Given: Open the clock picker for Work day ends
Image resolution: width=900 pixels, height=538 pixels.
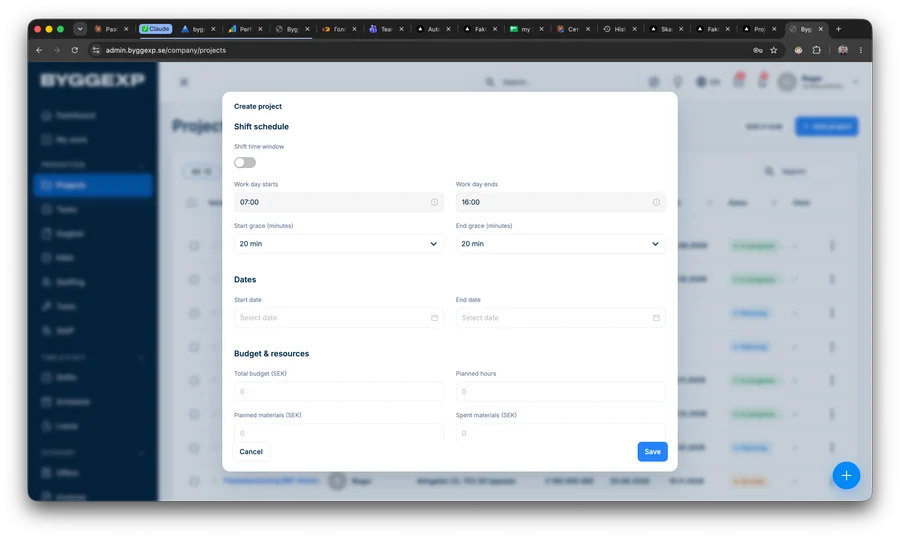Looking at the screenshot, I should pyautogui.click(x=656, y=202).
